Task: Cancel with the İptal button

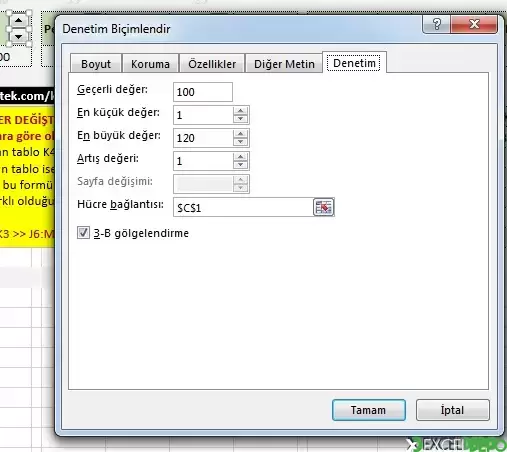Action: coord(452,410)
